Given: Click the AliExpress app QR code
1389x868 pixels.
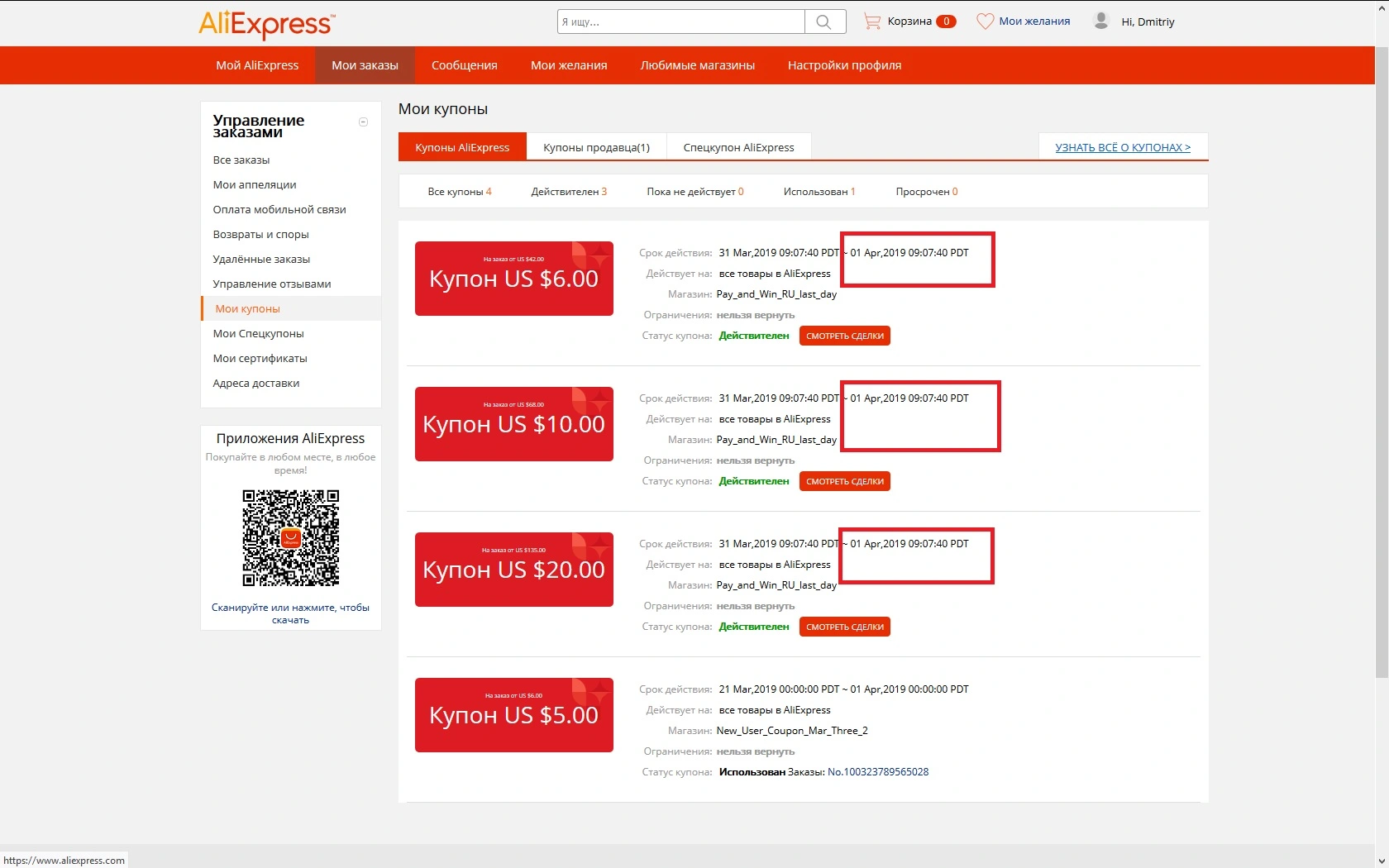Looking at the screenshot, I should click(291, 538).
